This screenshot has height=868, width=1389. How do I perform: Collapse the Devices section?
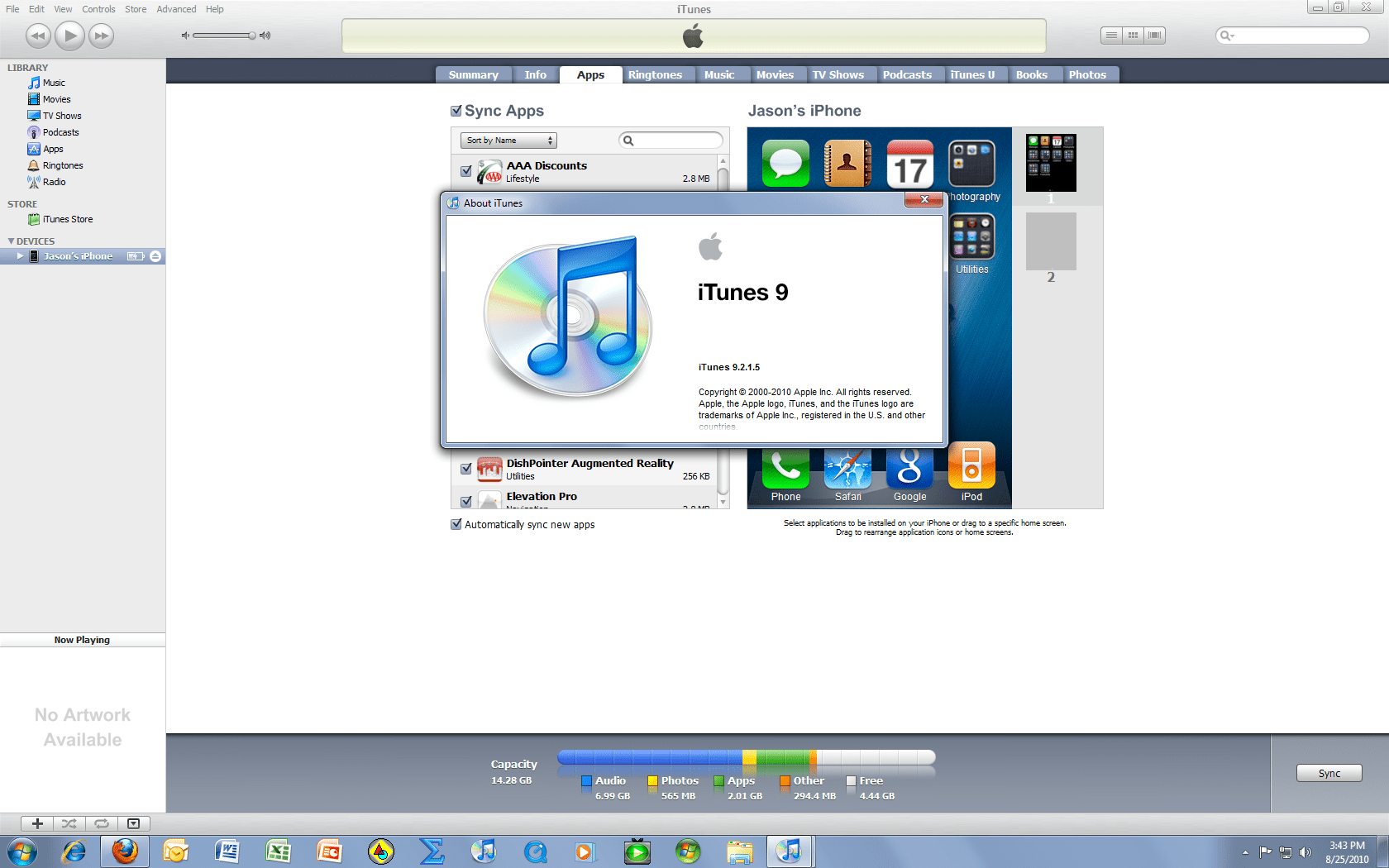(11, 241)
